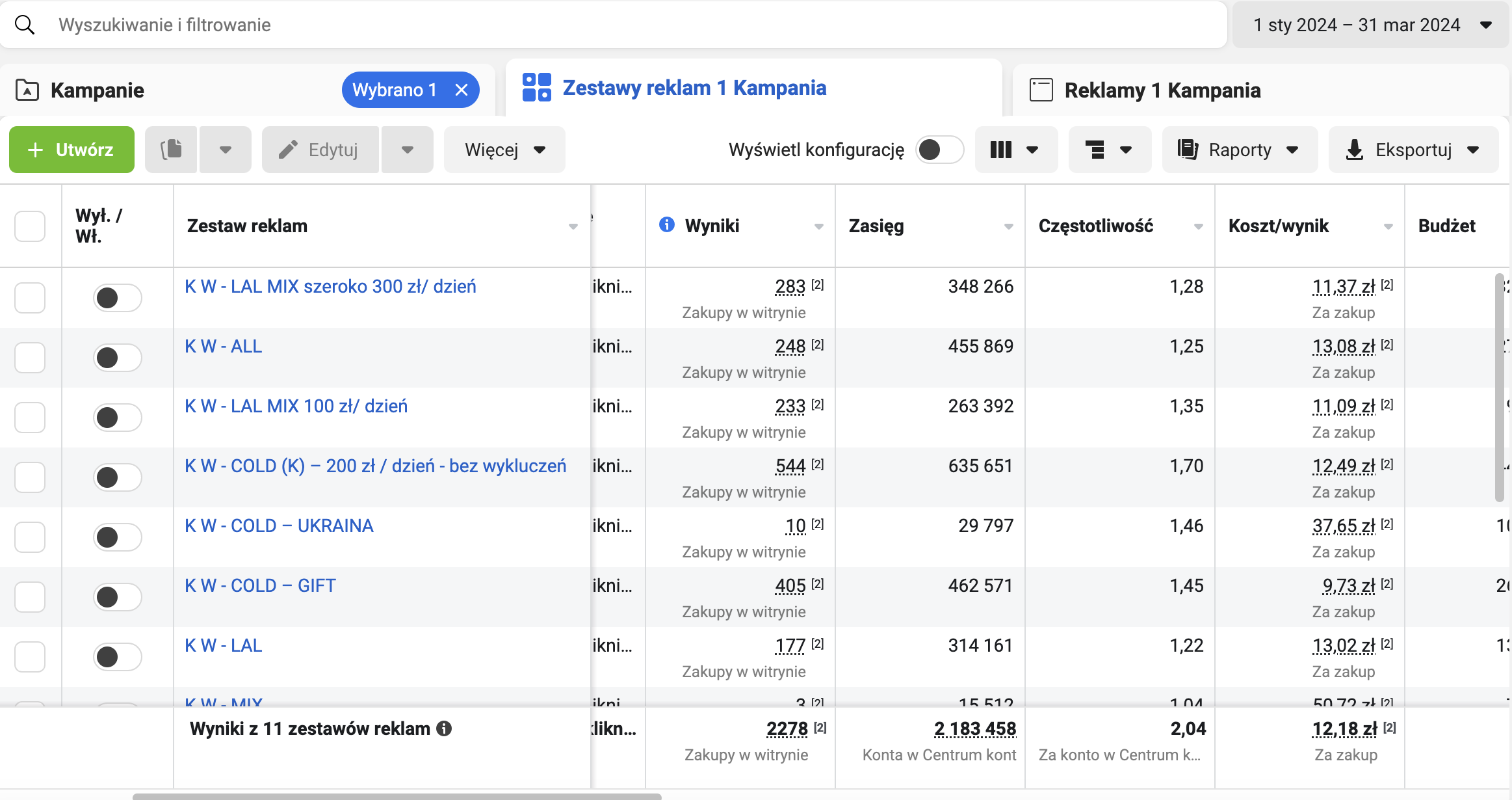Viewport: 1512px width, 800px height.
Task: Select all ad sets with header checkbox
Action: point(30,226)
